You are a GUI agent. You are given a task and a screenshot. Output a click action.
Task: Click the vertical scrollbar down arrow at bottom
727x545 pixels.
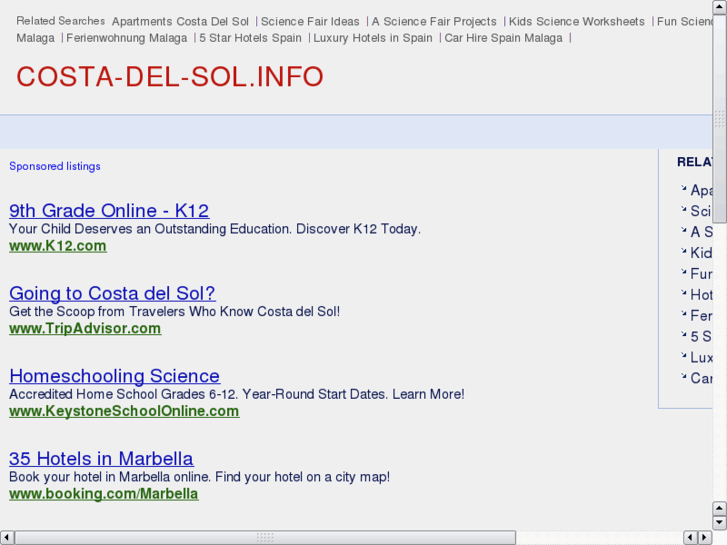click(719, 523)
